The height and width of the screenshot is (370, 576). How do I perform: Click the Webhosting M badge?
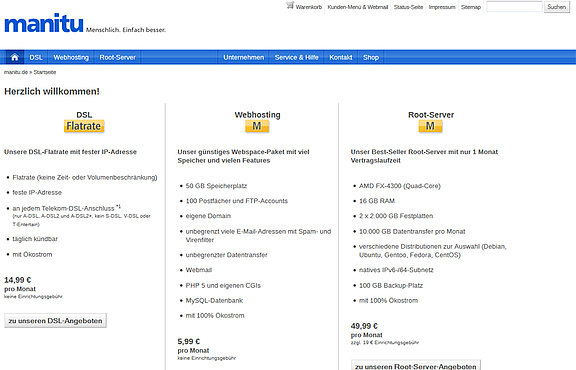pyautogui.click(x=257, y=126)
